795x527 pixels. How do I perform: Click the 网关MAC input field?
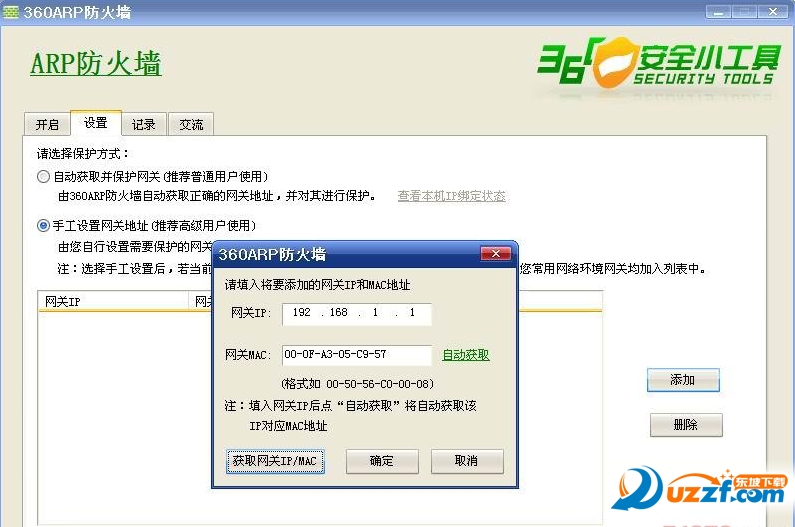point(356,355)
